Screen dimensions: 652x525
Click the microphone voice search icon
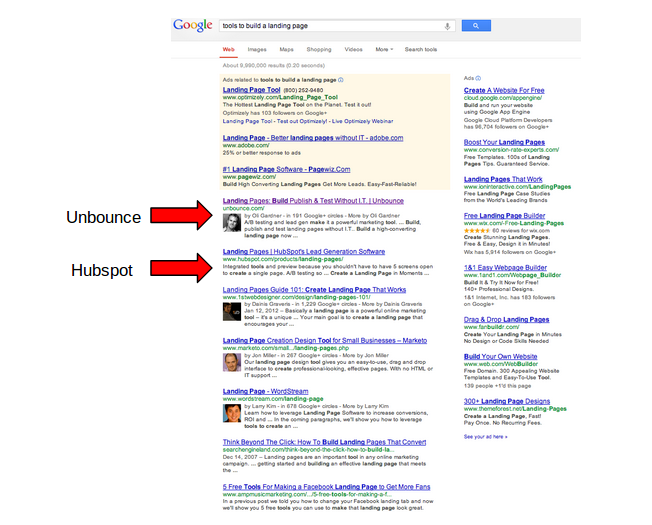[x=447, y=26]
